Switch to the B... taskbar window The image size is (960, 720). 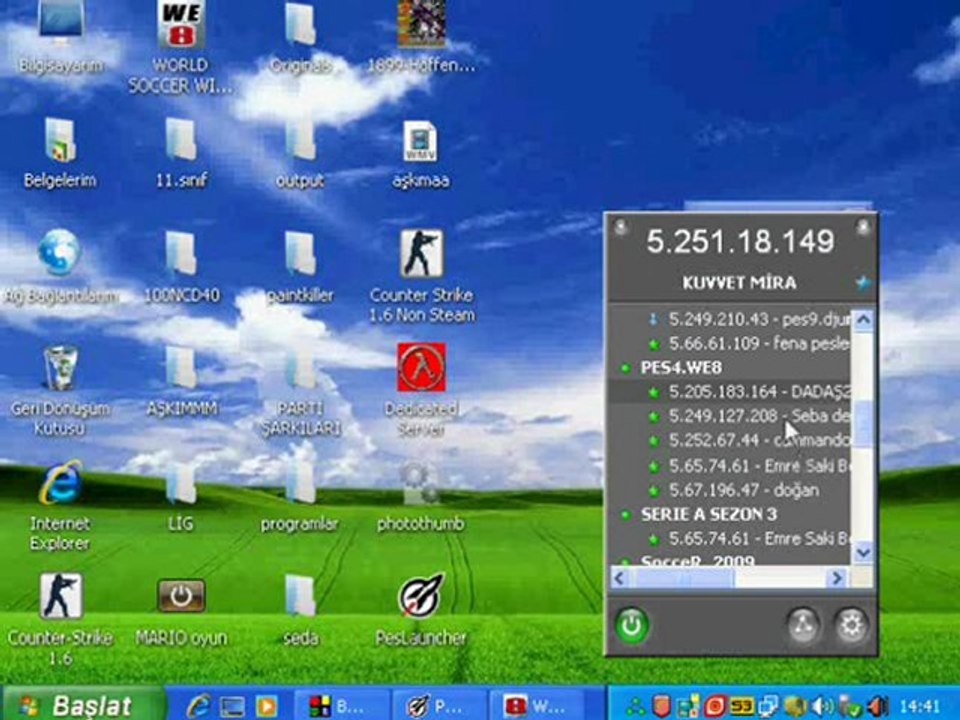pos(341,706)
